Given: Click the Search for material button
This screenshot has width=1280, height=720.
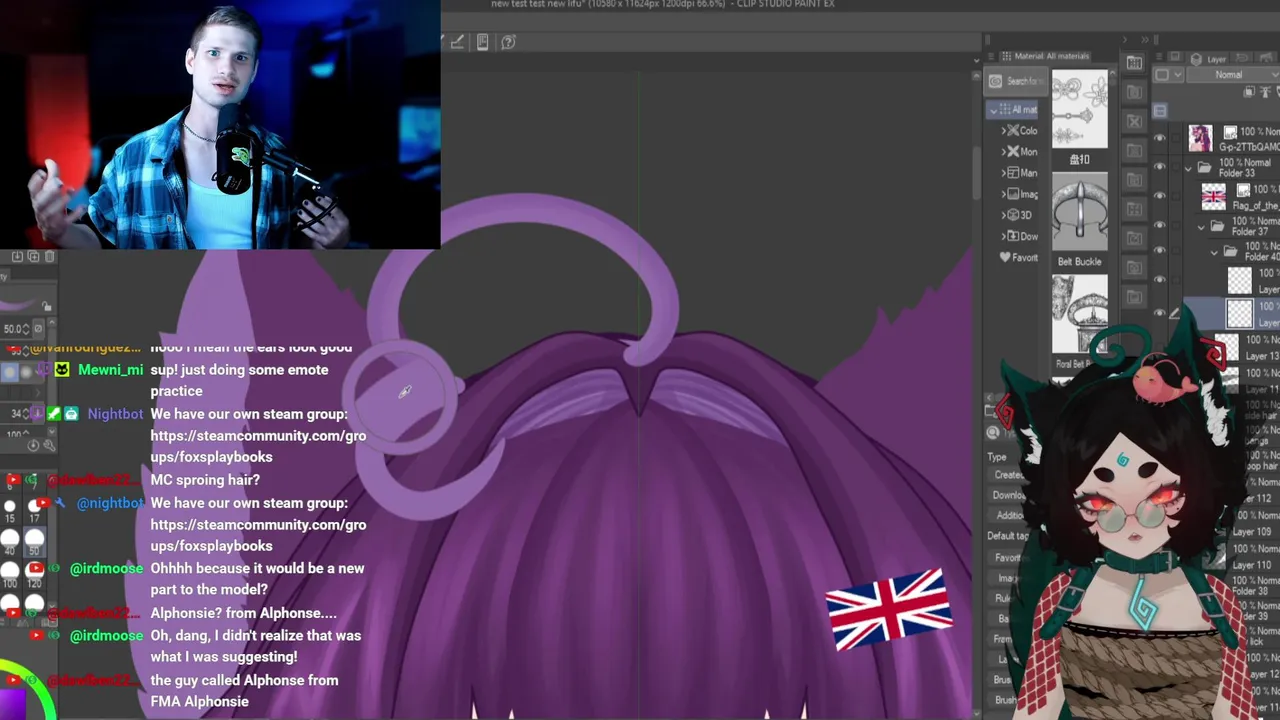Looking at the screenshot, I should click(x=1014, y=81).
